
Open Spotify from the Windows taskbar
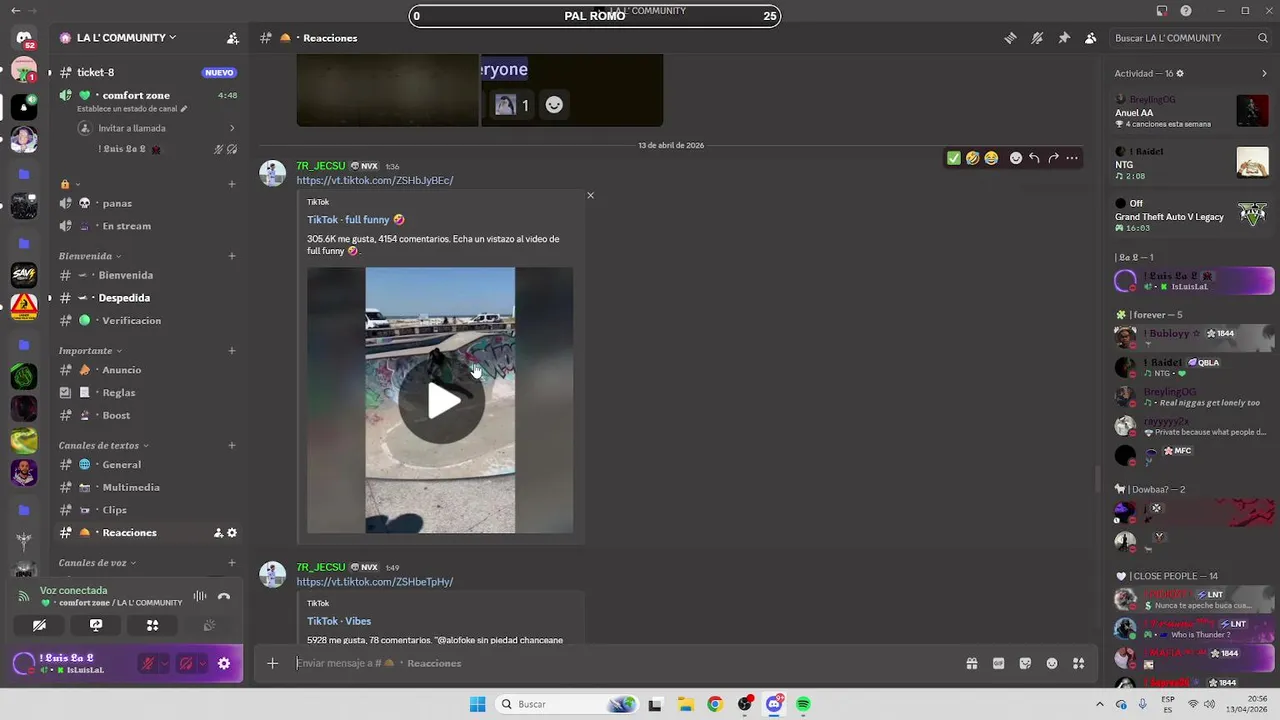pyautogui.click(x=804, y=704)
